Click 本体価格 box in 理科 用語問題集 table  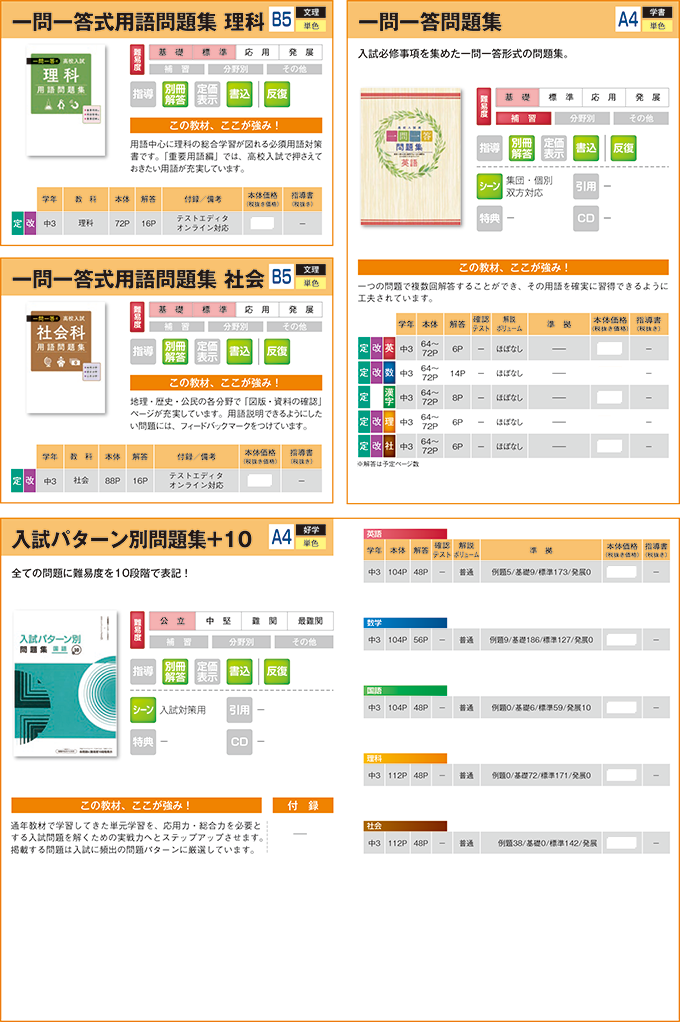261,222
